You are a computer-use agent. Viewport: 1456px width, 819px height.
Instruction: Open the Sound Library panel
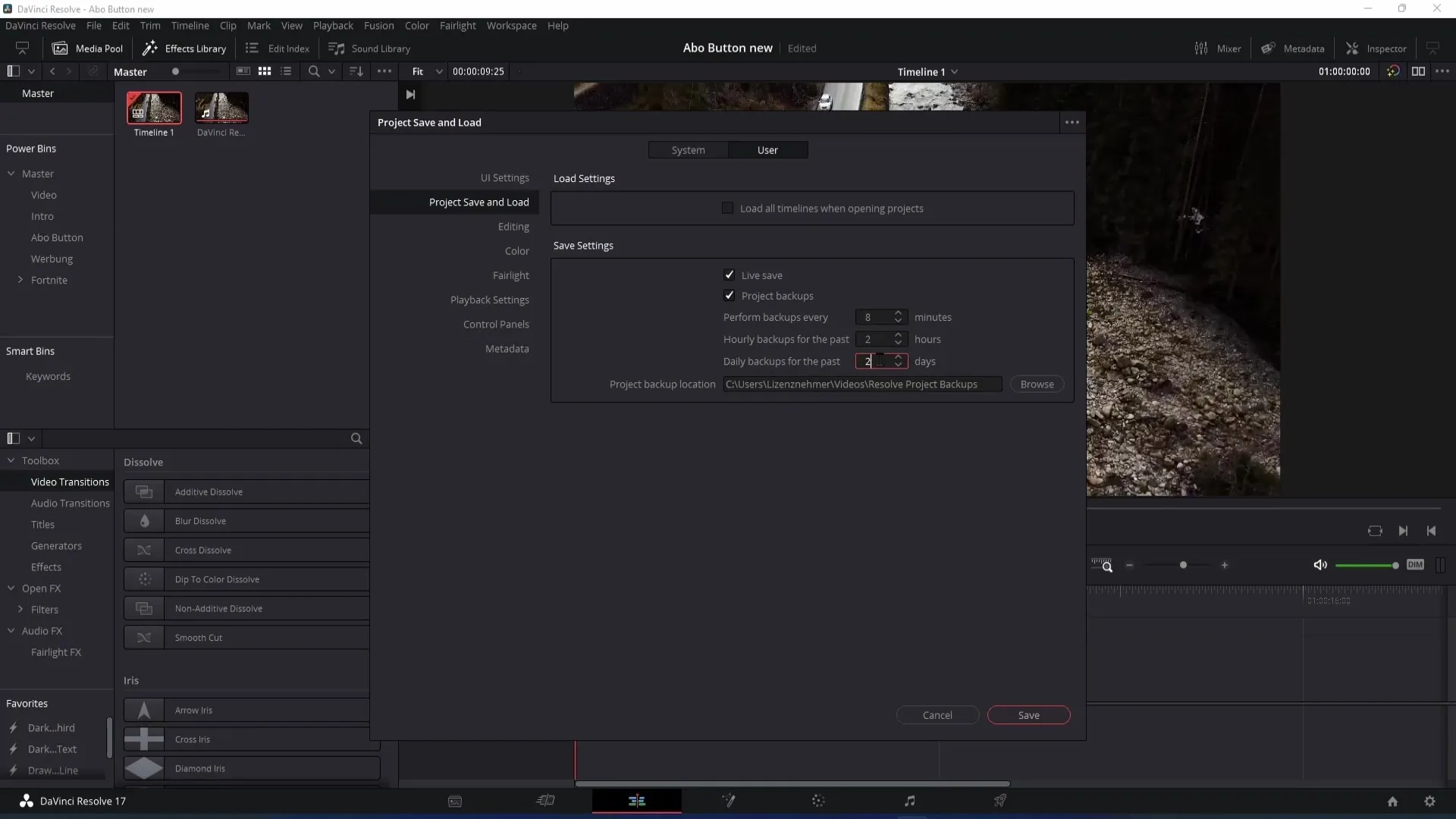click(x=370, y=48)
